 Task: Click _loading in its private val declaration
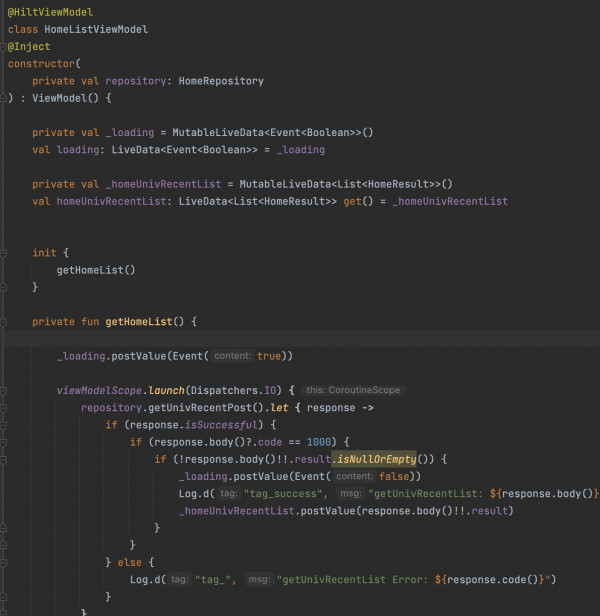click(130, 133)
